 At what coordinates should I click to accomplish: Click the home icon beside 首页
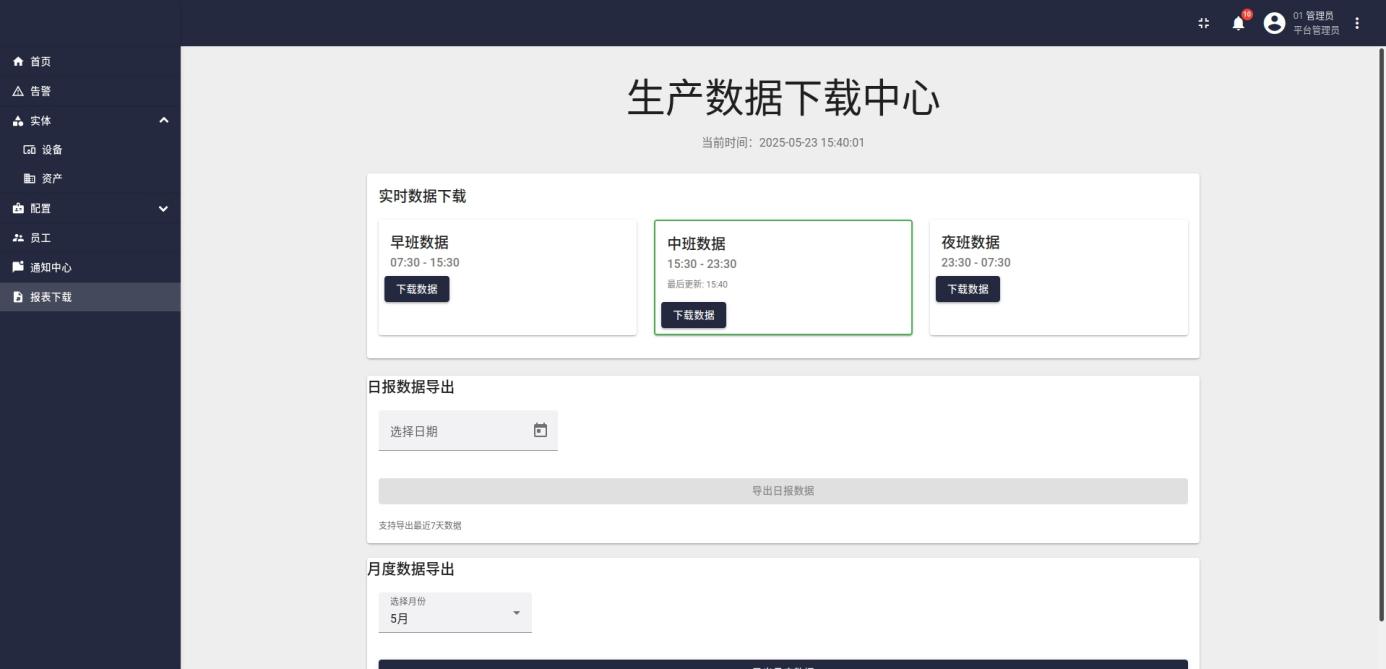coord(17,62)
